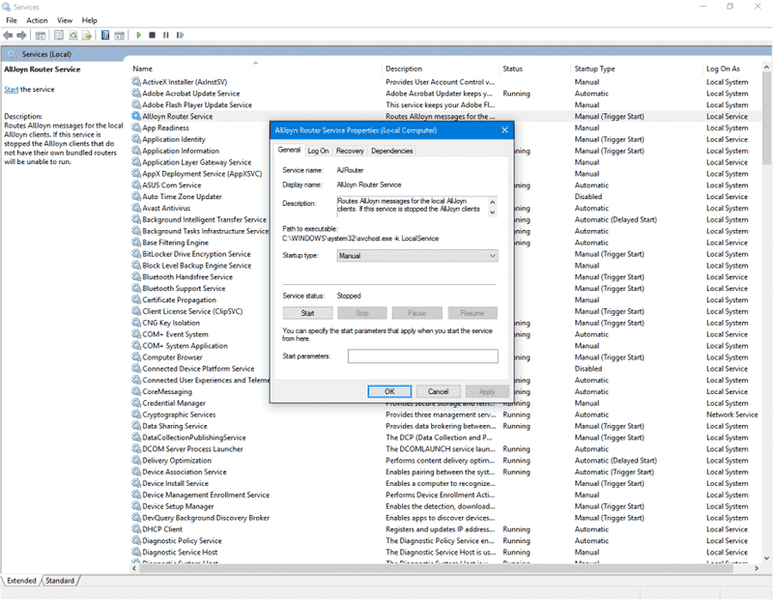Select the Bluetooth Support Service row
773x600 pixels.
[446, 288]
